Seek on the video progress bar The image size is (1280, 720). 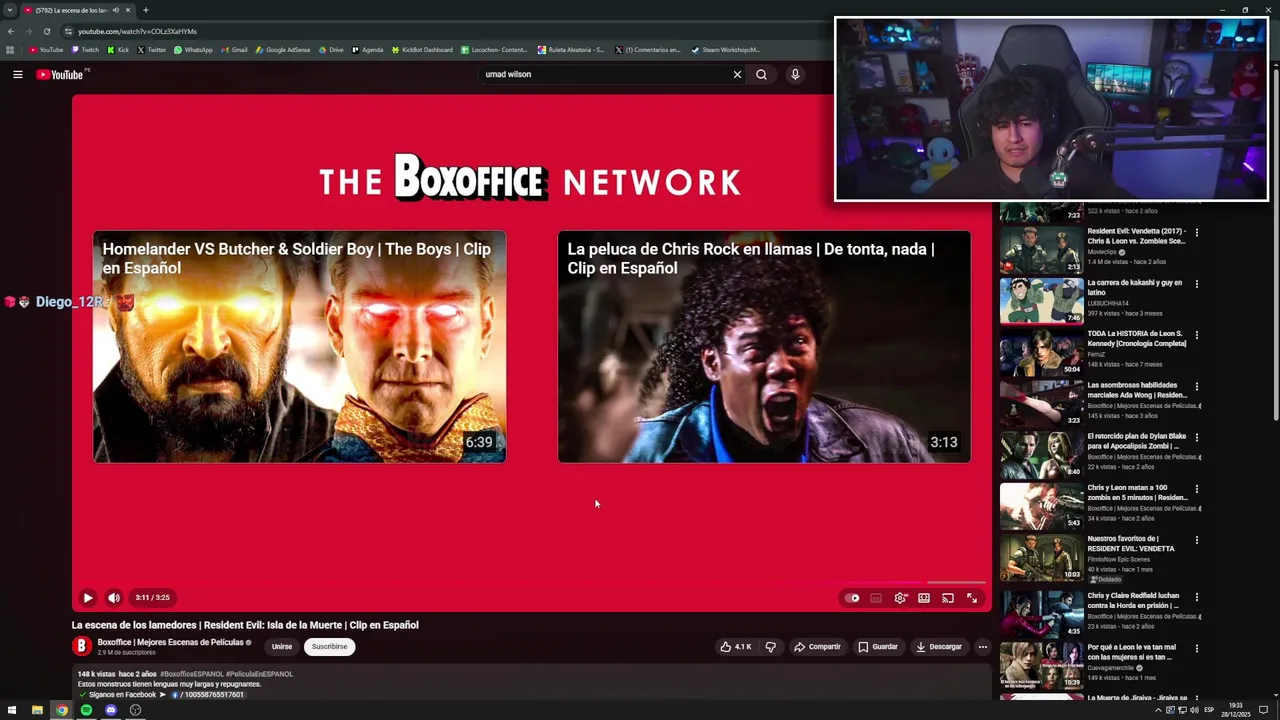(531, 582)
